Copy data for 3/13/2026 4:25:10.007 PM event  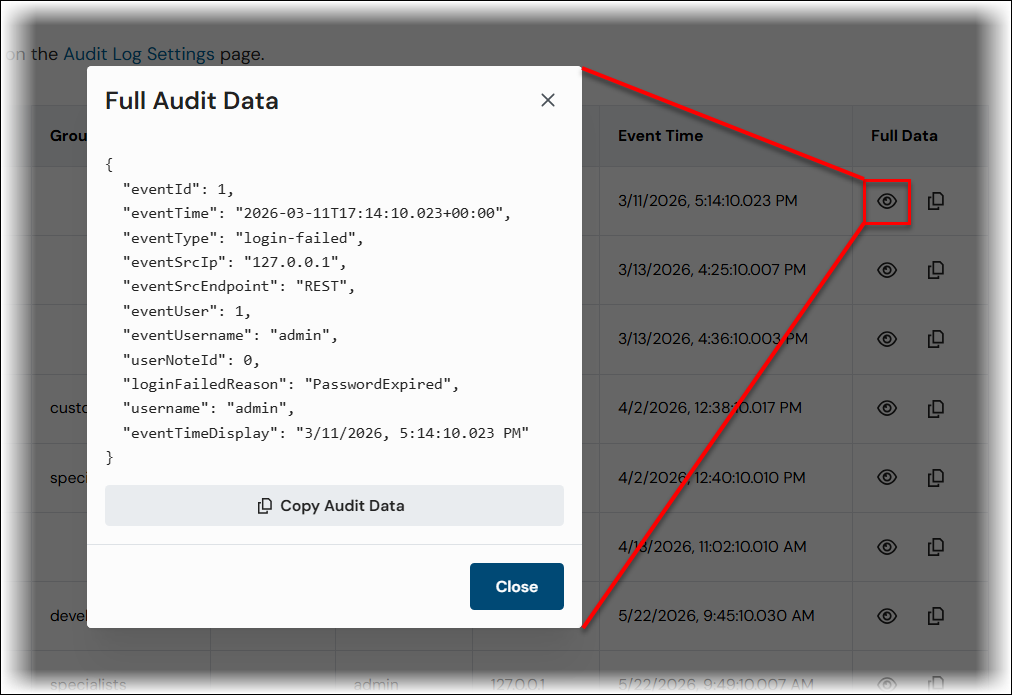[x=936, y=270]
